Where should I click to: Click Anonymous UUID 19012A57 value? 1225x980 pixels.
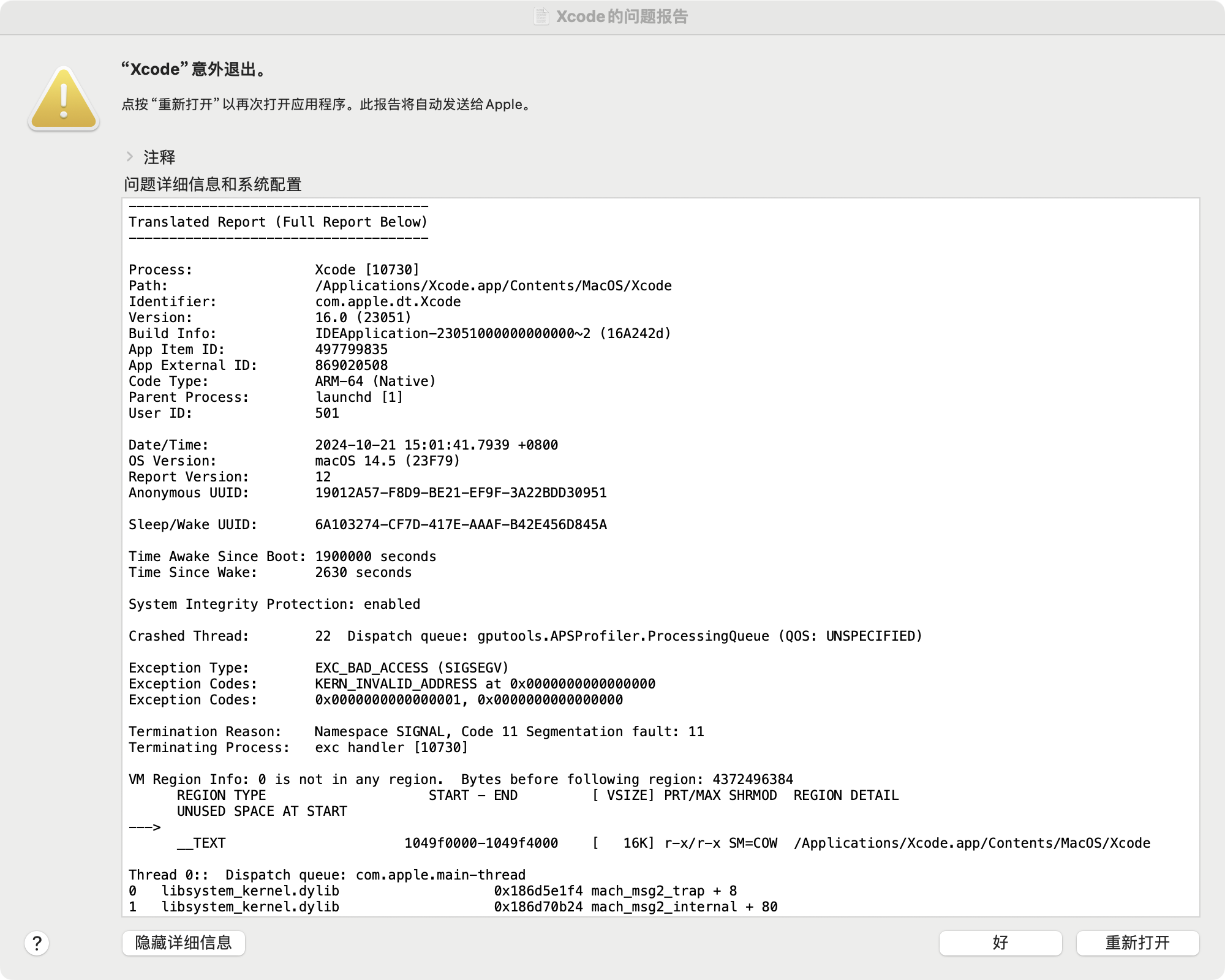click(461, 492)
